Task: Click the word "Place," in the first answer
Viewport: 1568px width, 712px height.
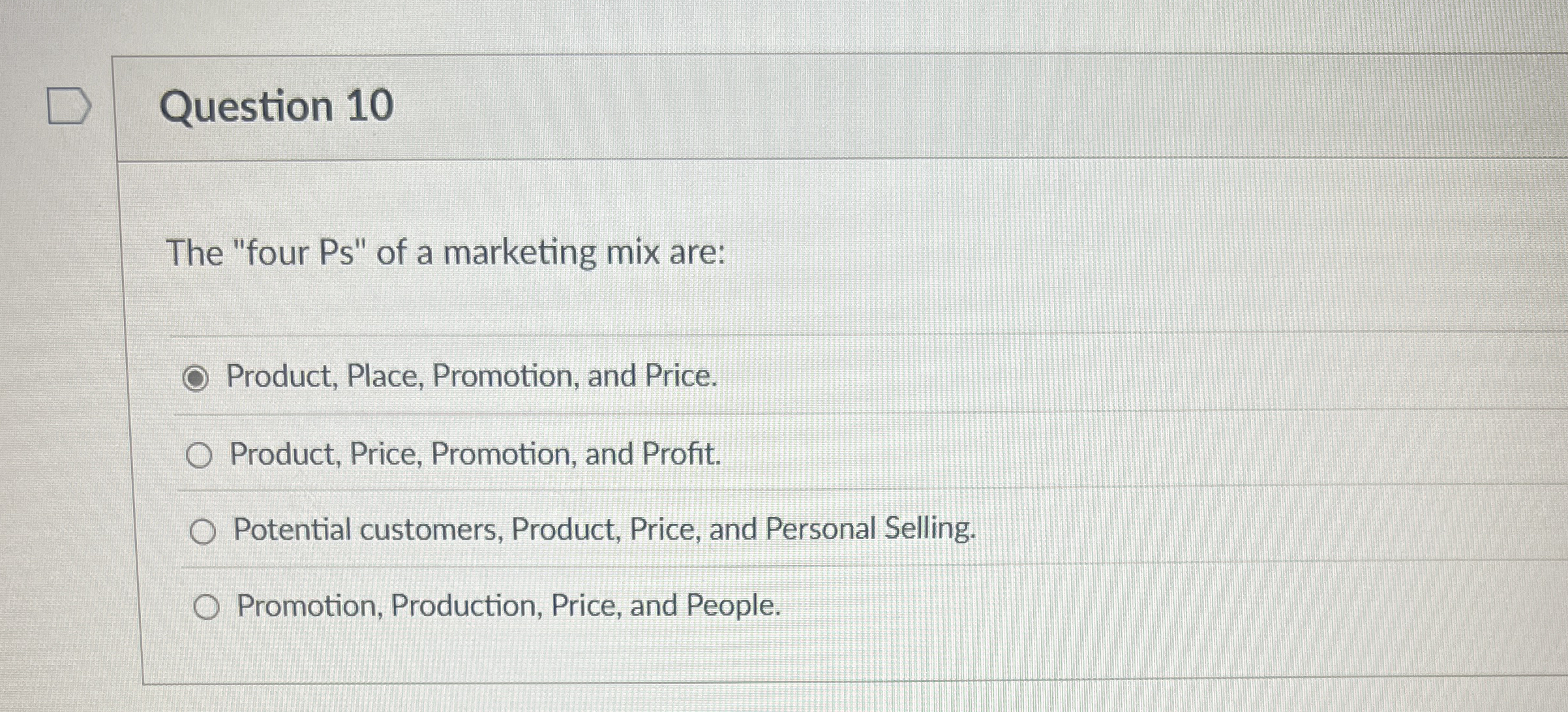Action: tap(385, 376)
